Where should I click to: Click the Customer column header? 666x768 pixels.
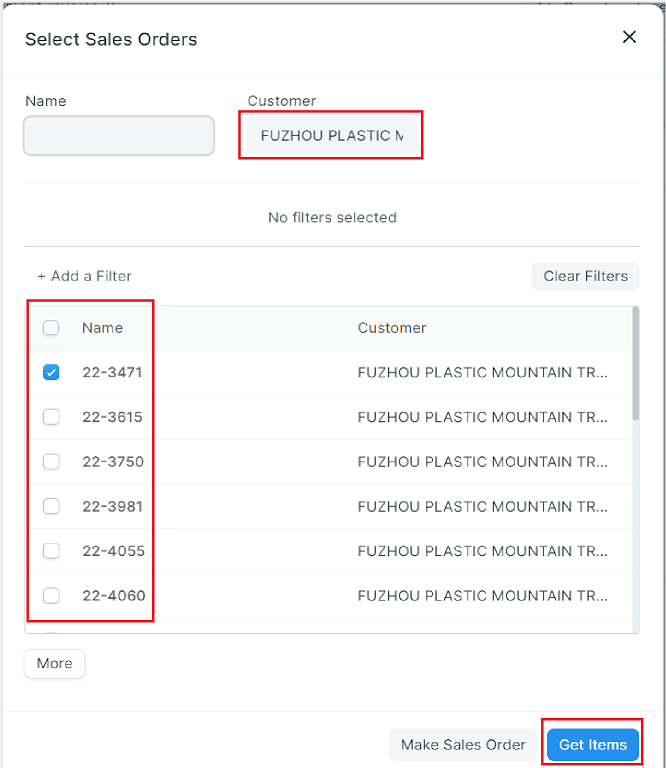(392, 328)
